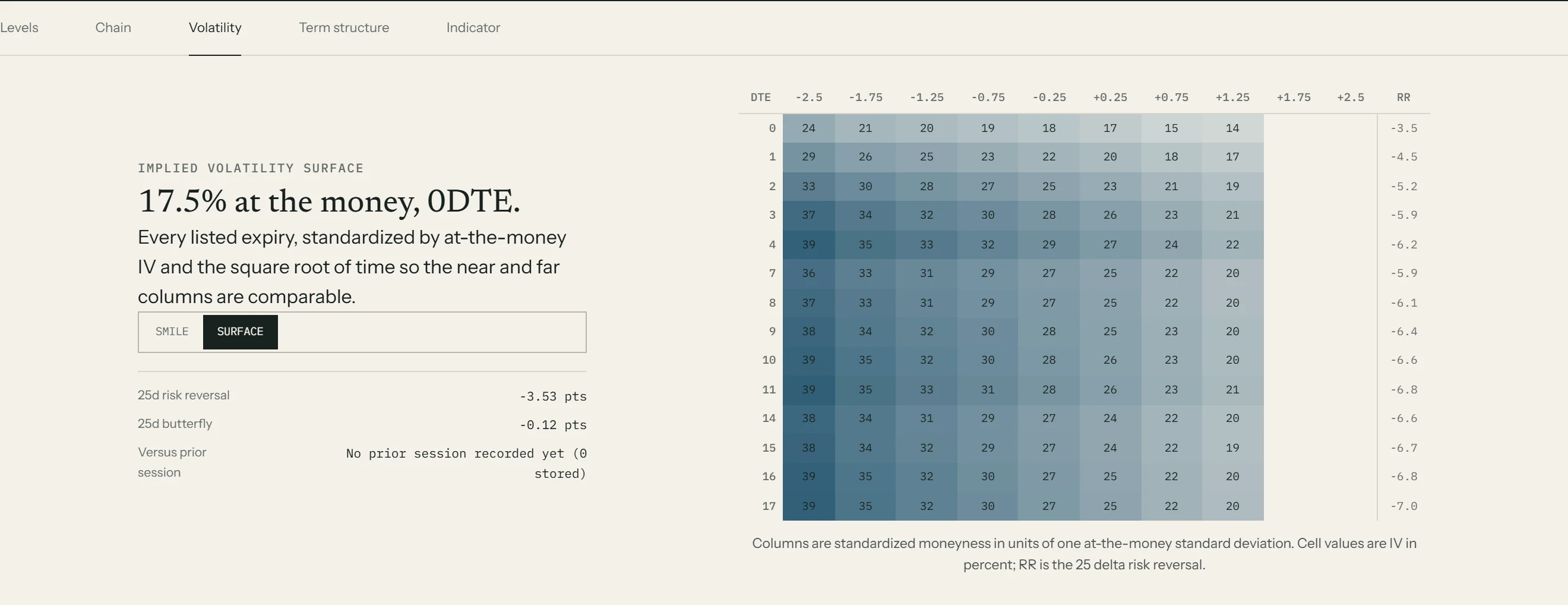Click the 25d risk reversal value -3.53 pts
1568x605 pixels.
[x=553, y=396]
